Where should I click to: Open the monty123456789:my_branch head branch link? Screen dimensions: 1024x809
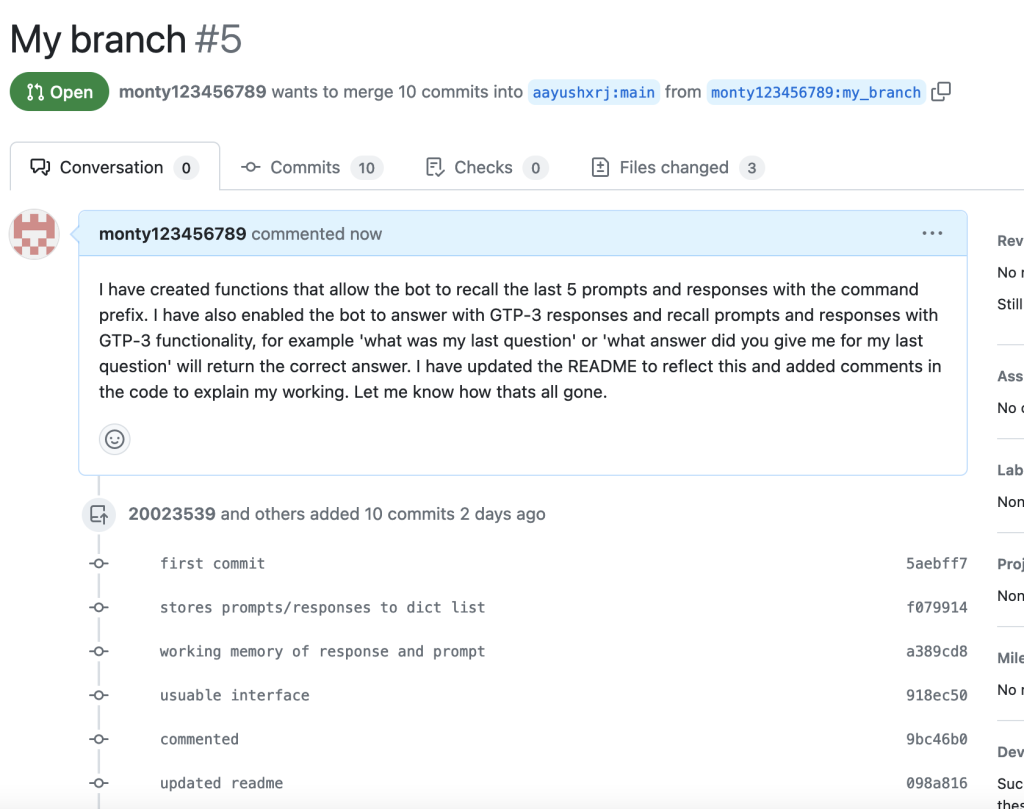pos(816,93)
